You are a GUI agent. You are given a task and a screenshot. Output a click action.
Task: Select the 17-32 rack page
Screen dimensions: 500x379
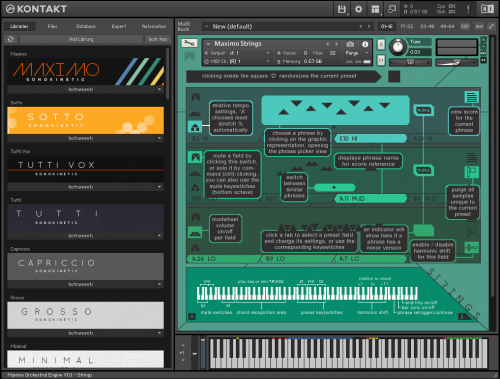[x=407, y=26]
